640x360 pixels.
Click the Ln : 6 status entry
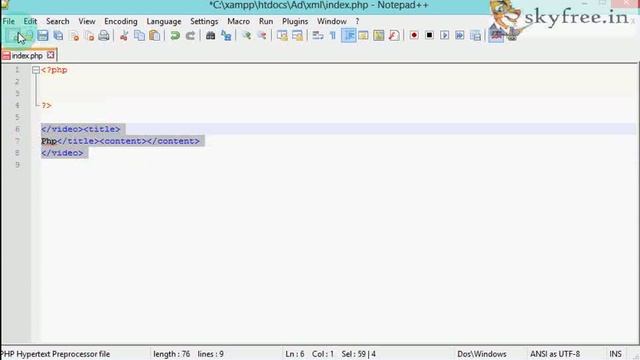pyautogui.click(x=295, y=354)
